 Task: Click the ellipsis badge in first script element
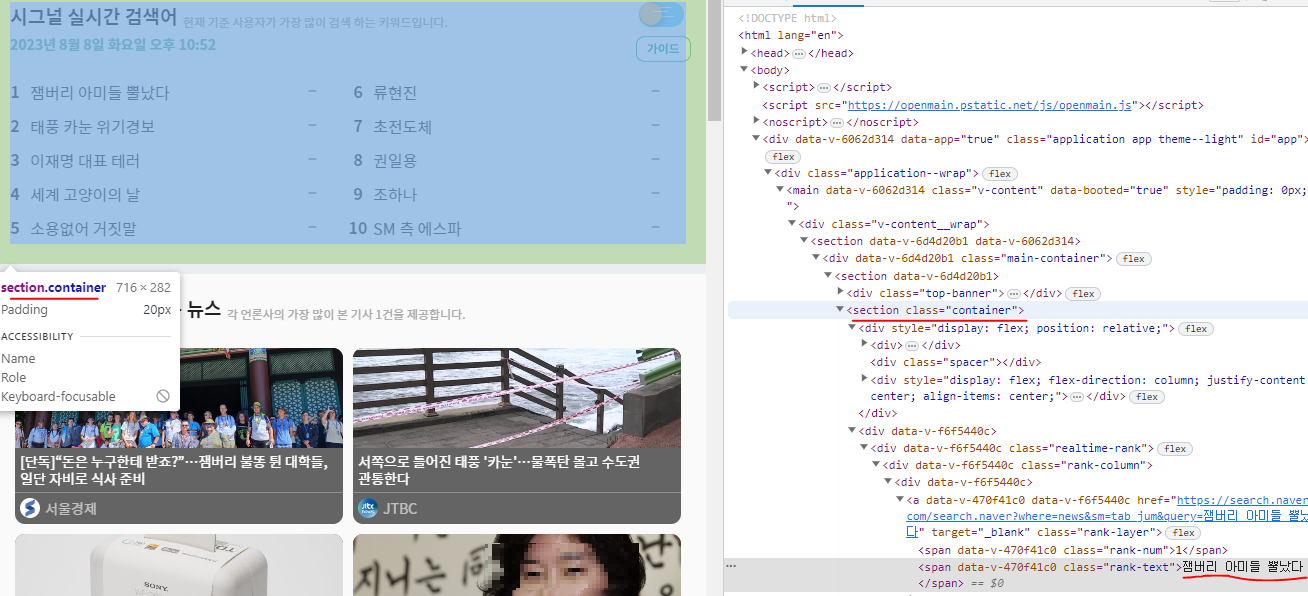pyautogui.click(x=823, y=87)
